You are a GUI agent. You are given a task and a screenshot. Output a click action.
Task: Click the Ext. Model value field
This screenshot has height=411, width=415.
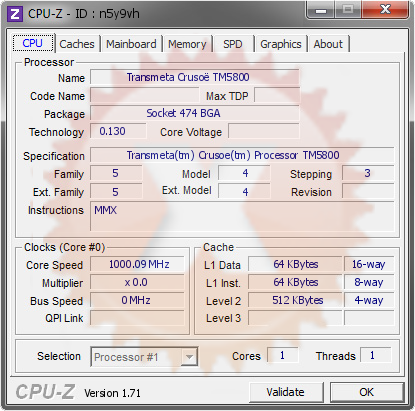coord(244,192)
